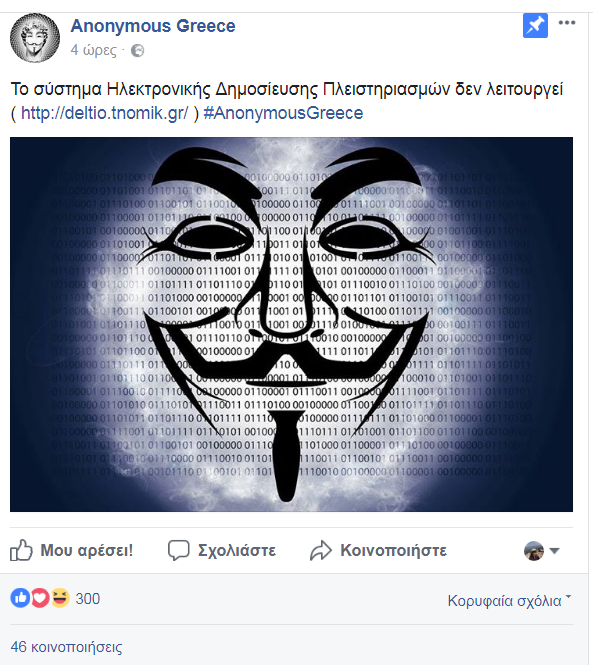The image size is (593, 665).
Task: Click the red heart love reaction
Action: (x=40, y=598)
